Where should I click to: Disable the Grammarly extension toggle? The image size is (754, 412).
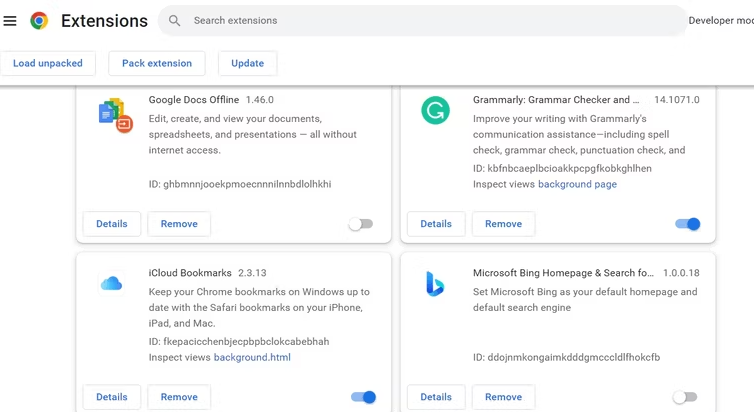coord(688,224)
